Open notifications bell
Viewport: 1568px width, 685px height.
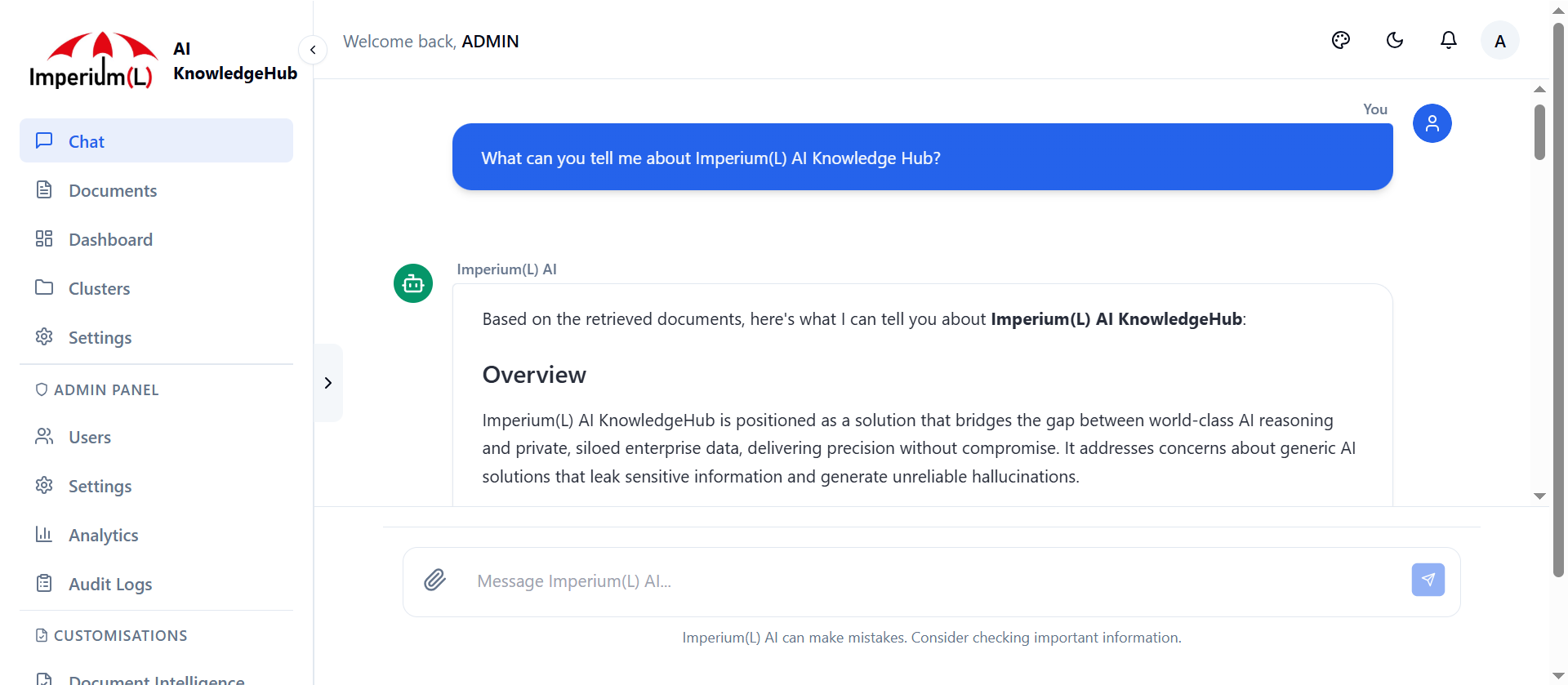pos(1449,40)
